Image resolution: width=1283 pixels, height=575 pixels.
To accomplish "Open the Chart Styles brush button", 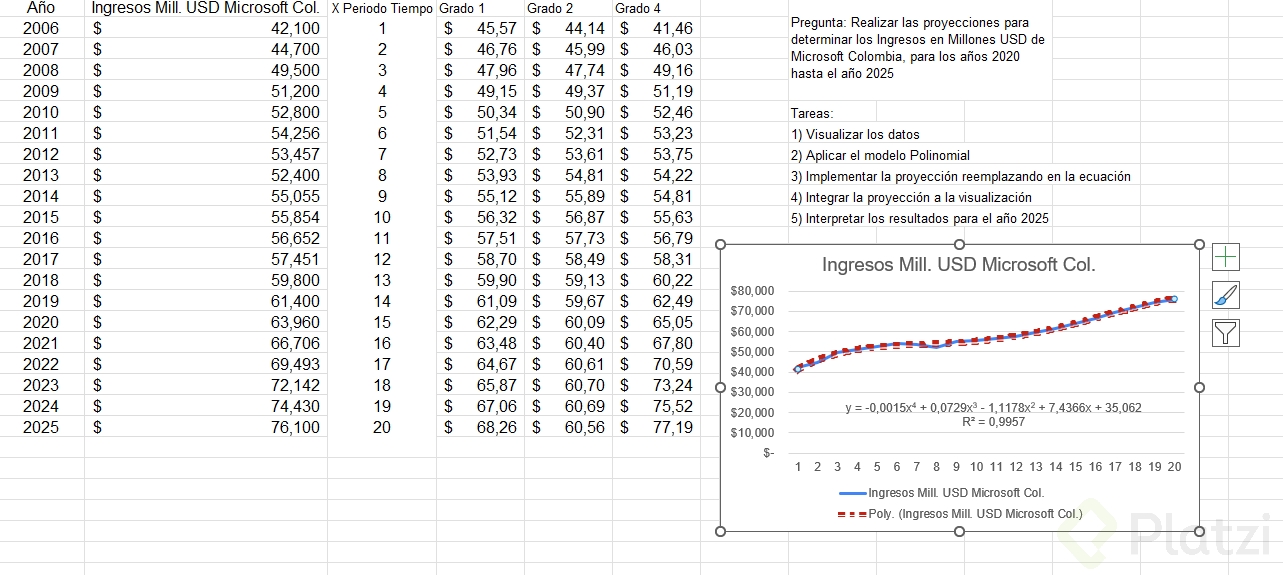I will pos(1226,295).
